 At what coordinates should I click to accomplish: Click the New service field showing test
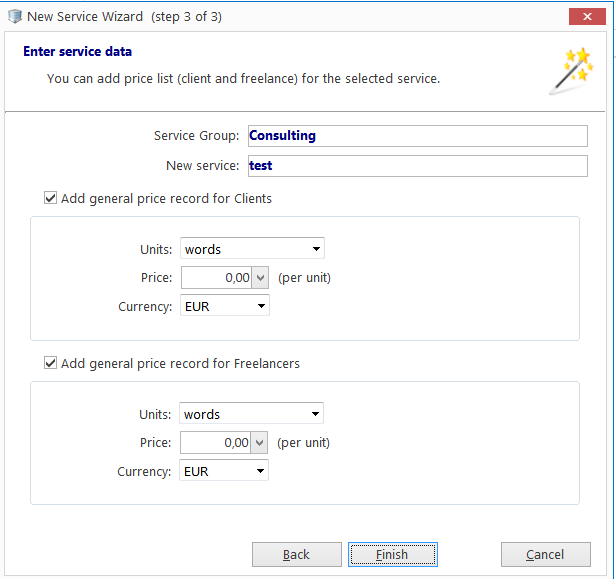[x=418, y=166]
